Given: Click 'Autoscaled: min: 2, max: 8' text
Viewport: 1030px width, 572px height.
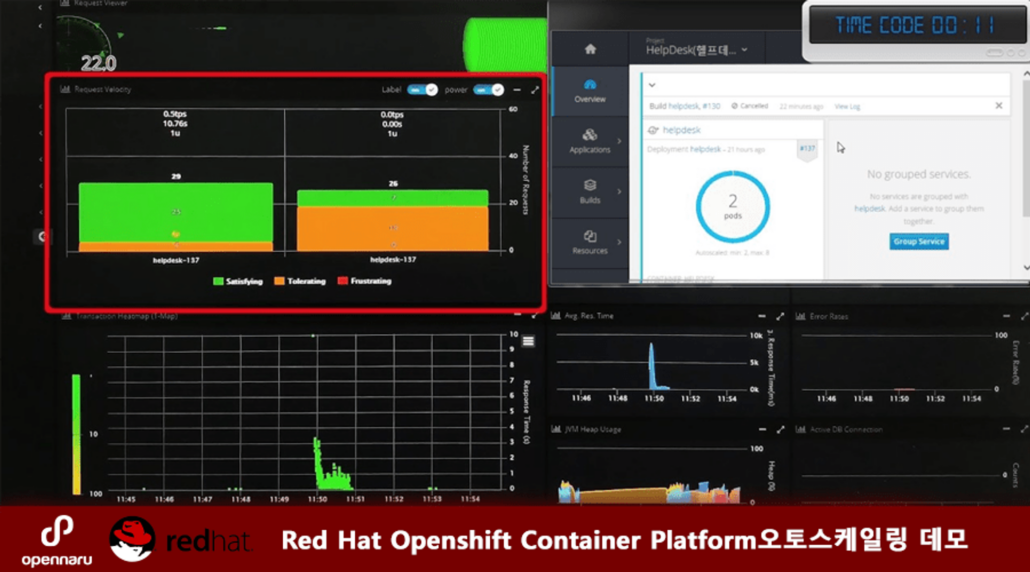Looking at the screenshot, I should [x=732, y=253].
